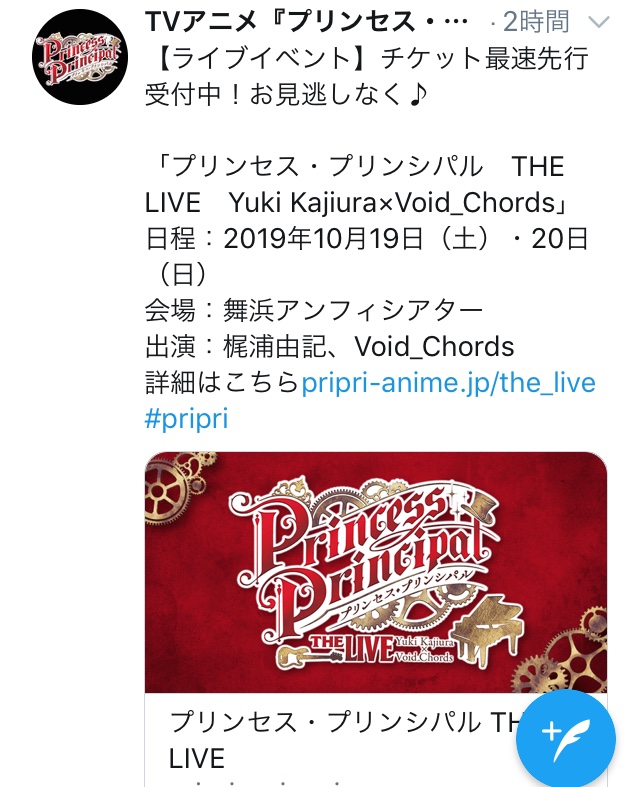Tap the 2時間 timestamp
The width and height of the screenshot is (640, 787).
(x=536, y=22)
